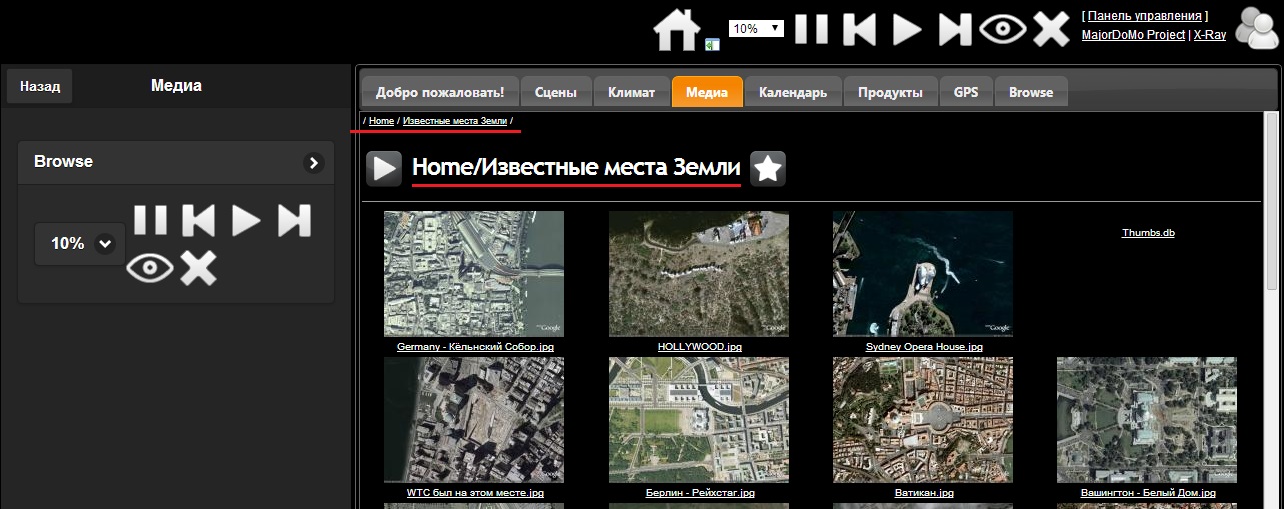The height and width of the screenshot is (509, 1284).
Task: Play the folder using button beside heading
Action: coord(384,169)
